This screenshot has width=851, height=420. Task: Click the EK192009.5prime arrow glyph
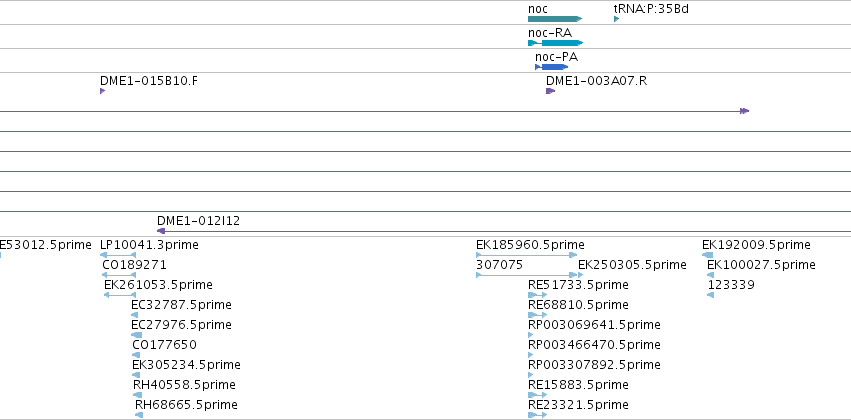point(707,255)
